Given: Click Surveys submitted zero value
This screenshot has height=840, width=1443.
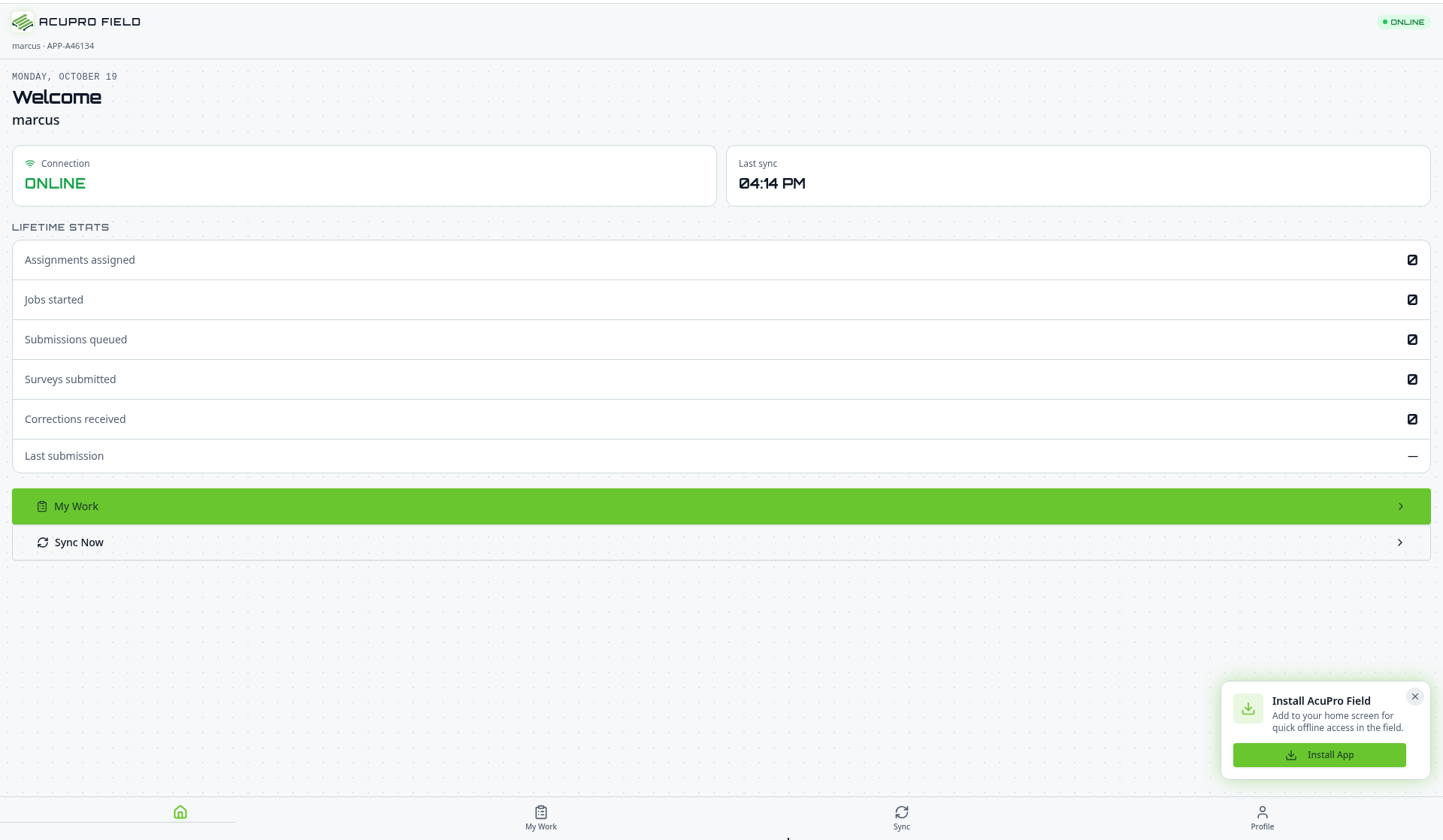Looking at the screenshot, I should click(x=1413, y=379).
